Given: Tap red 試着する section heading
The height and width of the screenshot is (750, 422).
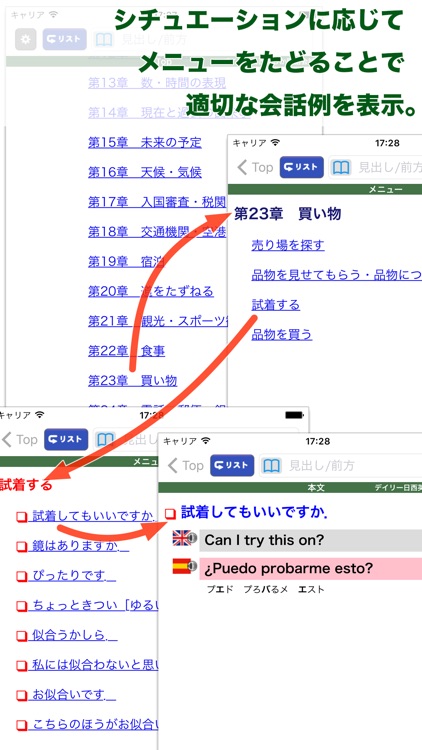Looking at the screenshot, I should 26,485.
